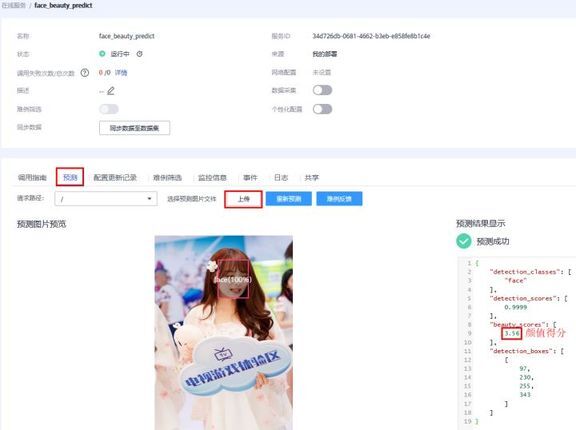Click the 重新预测 blue button
576x430 pixels.
(x=289, y=199)
